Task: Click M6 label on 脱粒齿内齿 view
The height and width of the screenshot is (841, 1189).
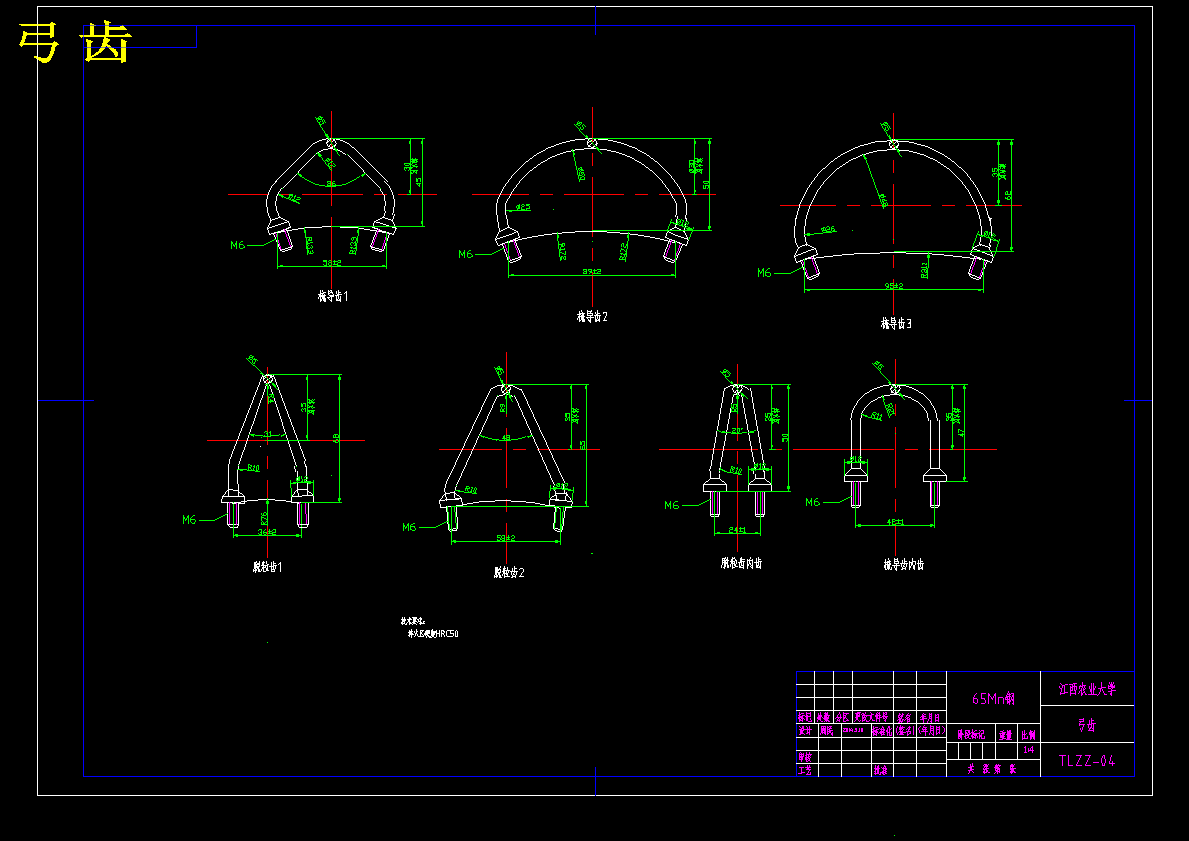Action: pyautogui.click(x=671, y=505)
